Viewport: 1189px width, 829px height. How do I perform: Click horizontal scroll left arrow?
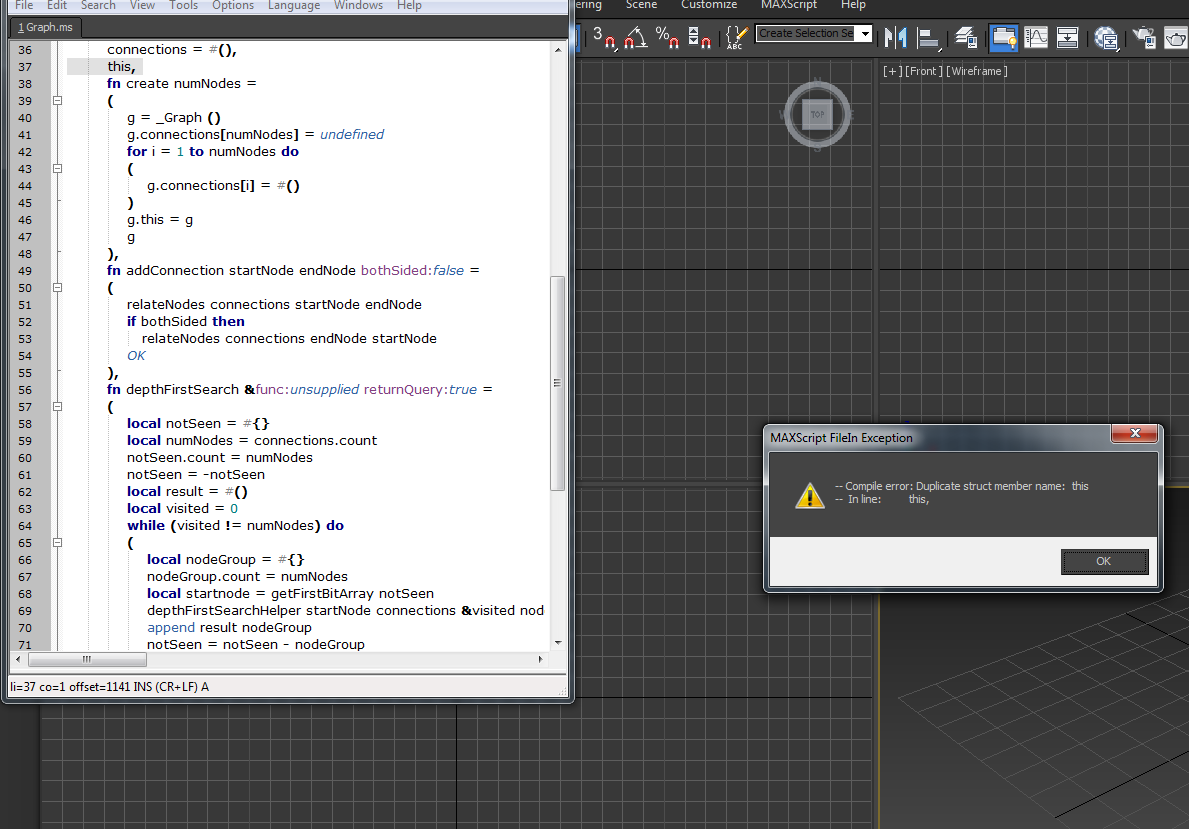click(18, 659)
